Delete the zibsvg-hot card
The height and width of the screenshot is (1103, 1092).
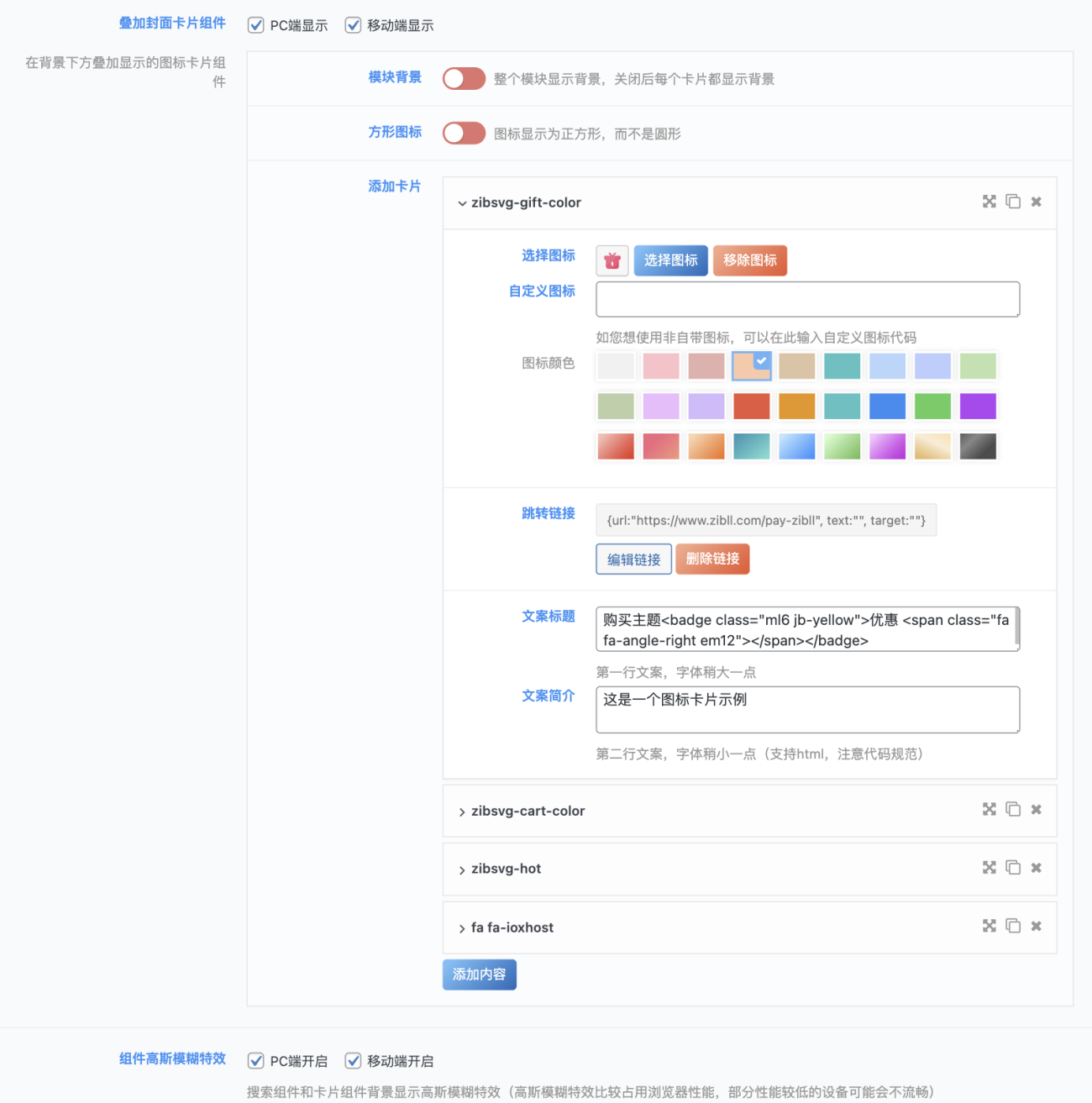[1036, 868]
